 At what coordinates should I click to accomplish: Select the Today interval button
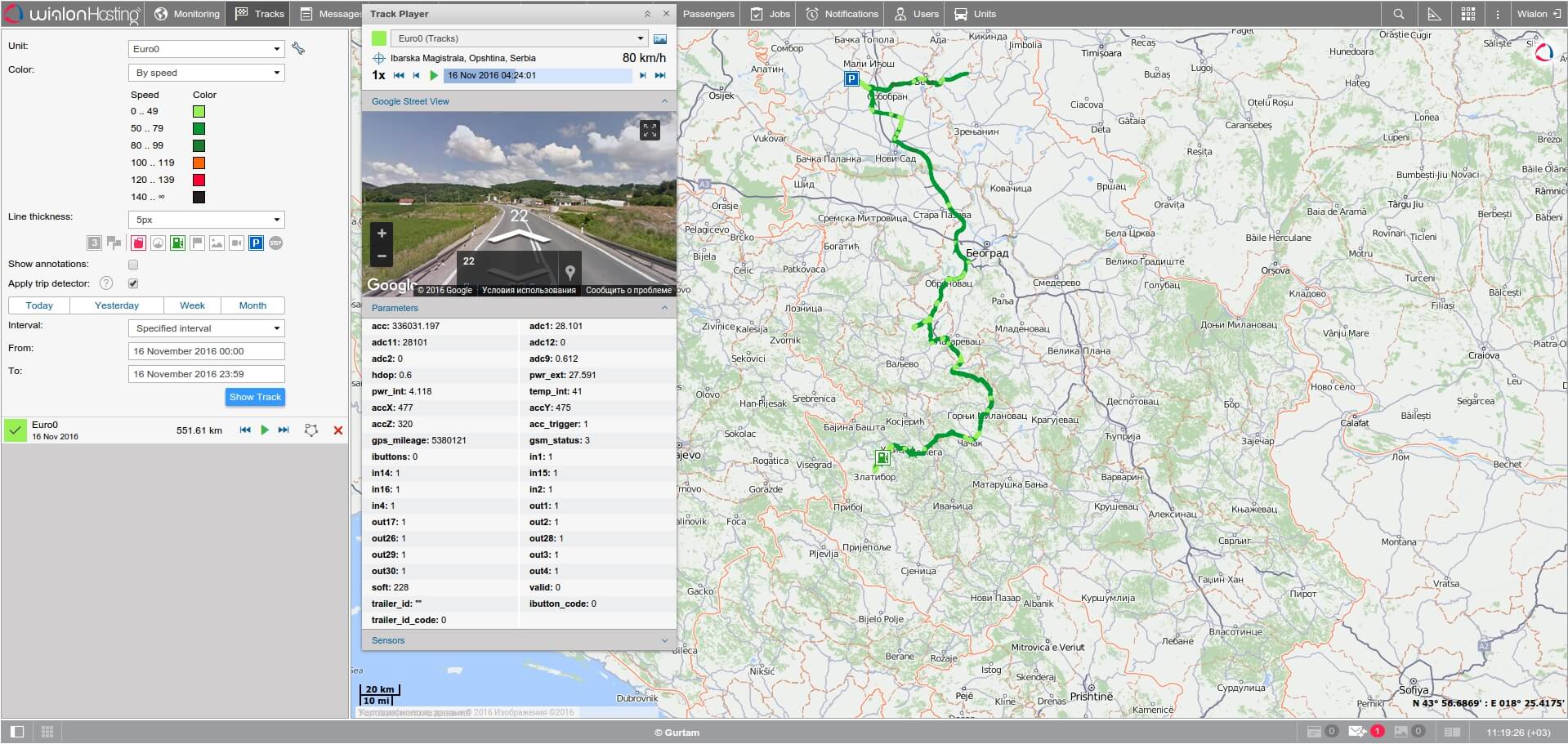(x=39, y=305)
